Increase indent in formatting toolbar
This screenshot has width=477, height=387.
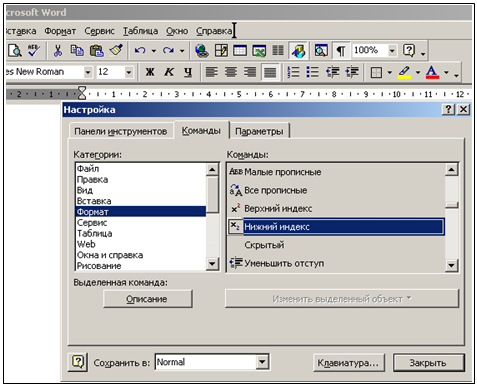[x=352, y=72]
